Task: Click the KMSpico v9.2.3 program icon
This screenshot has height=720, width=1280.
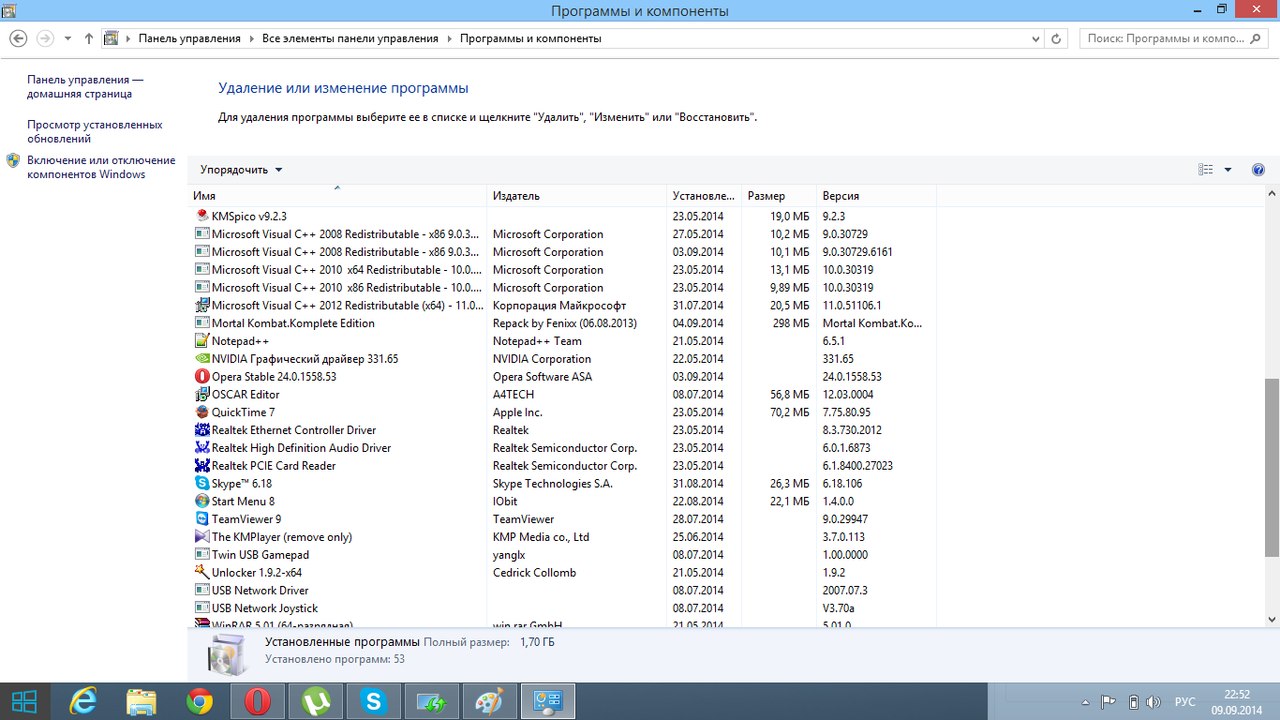Action: [x=202, y=216]
